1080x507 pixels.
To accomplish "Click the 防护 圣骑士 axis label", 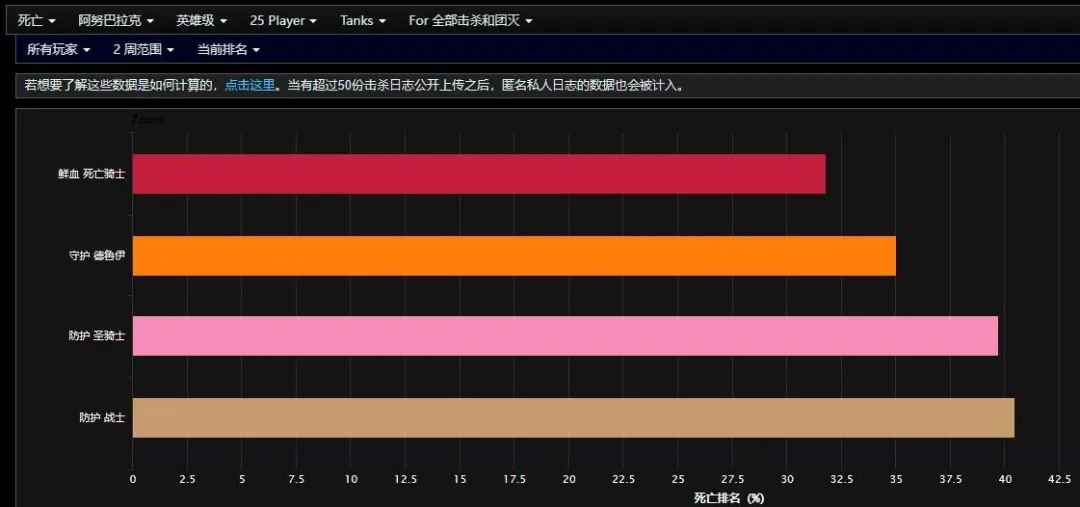I will pyautogui.click(x=97, y=337).
